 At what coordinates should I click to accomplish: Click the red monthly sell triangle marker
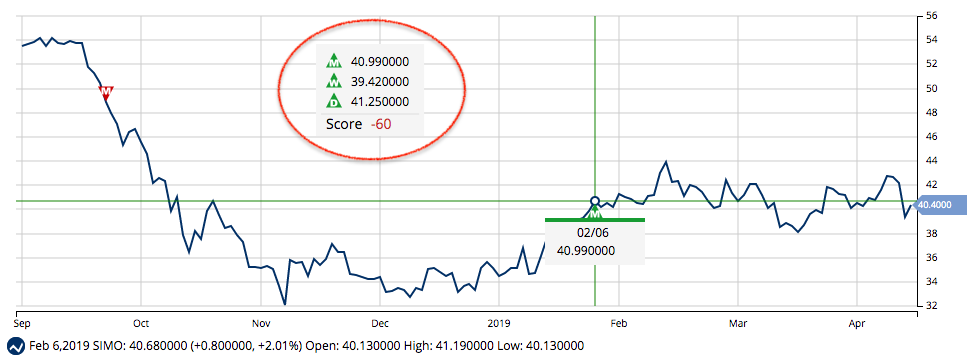click(x=106, y=93)
